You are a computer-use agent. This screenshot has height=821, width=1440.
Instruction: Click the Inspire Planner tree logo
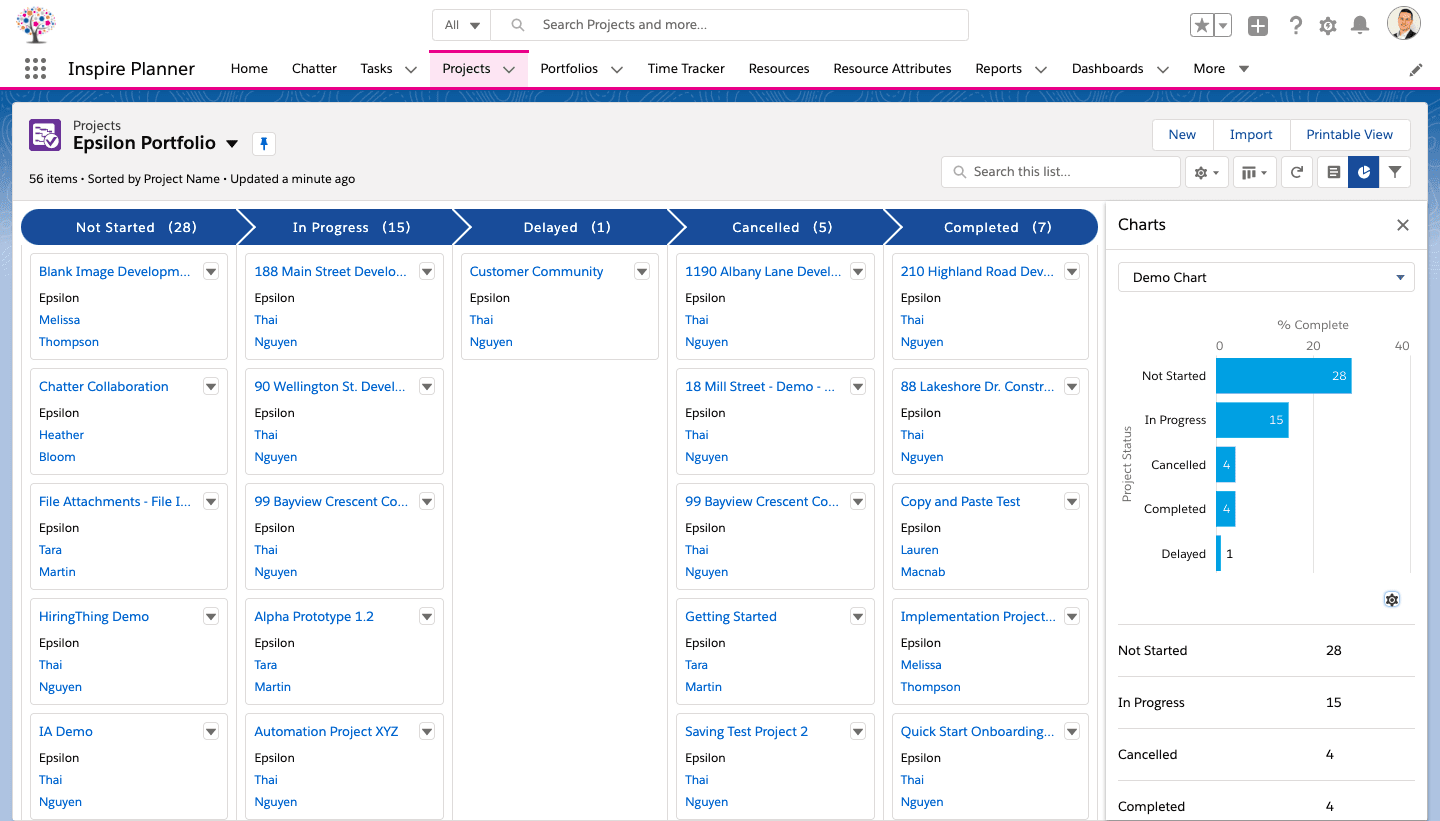point(36,24)
